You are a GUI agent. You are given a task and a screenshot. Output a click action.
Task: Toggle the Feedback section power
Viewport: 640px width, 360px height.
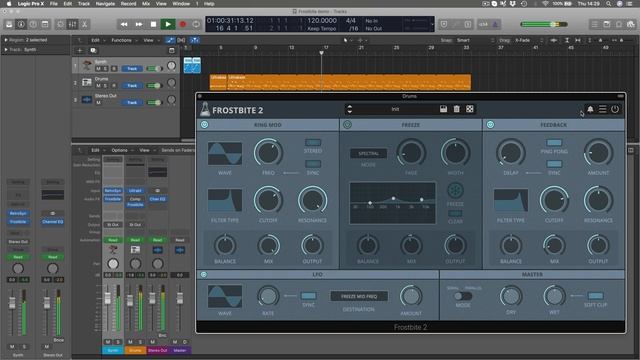[x=490, y=124]
